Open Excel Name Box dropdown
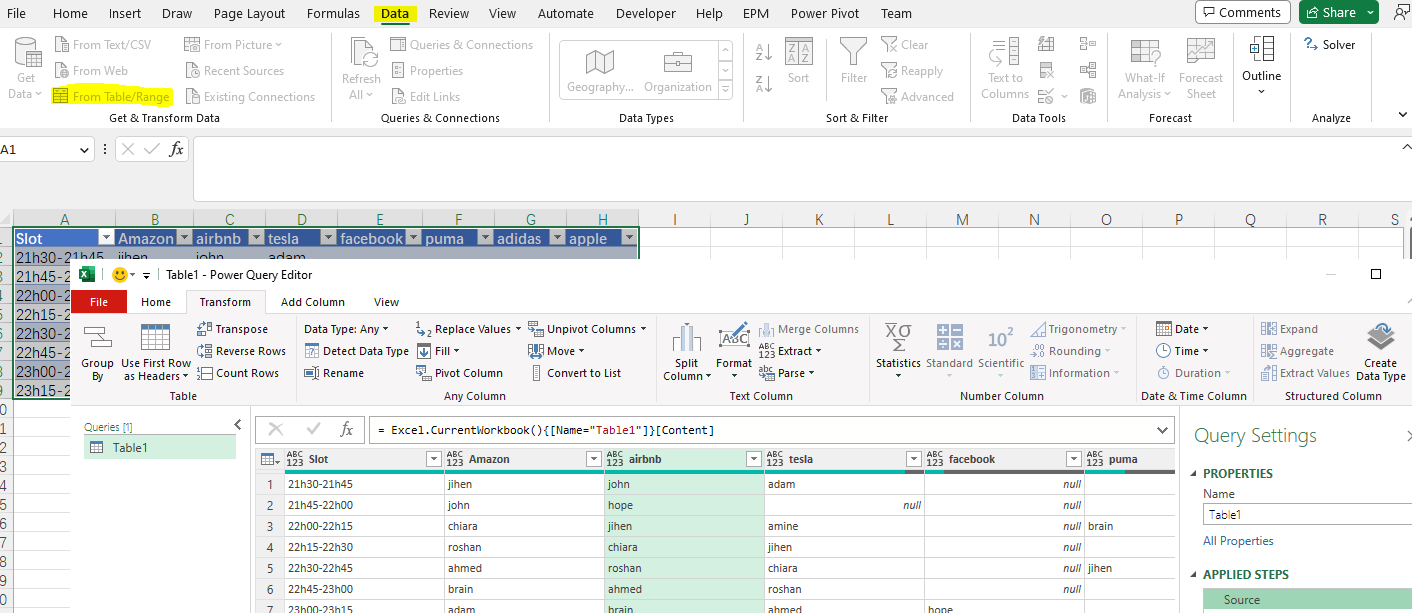 (x=84, y=150)
